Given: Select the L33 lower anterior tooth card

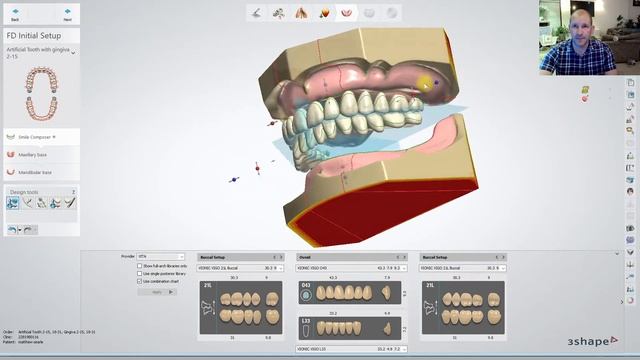Looking at the screenshot, I should tap(350, 328).
